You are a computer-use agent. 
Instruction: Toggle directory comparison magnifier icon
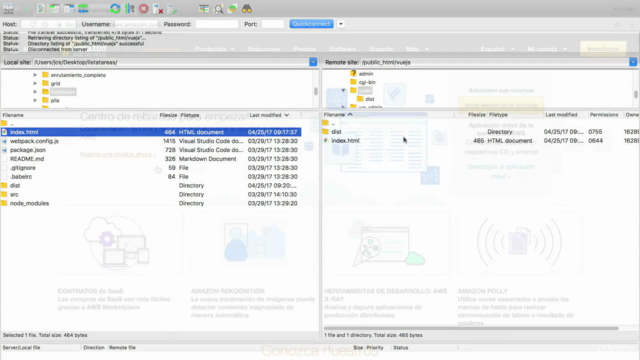pos(218,9)
